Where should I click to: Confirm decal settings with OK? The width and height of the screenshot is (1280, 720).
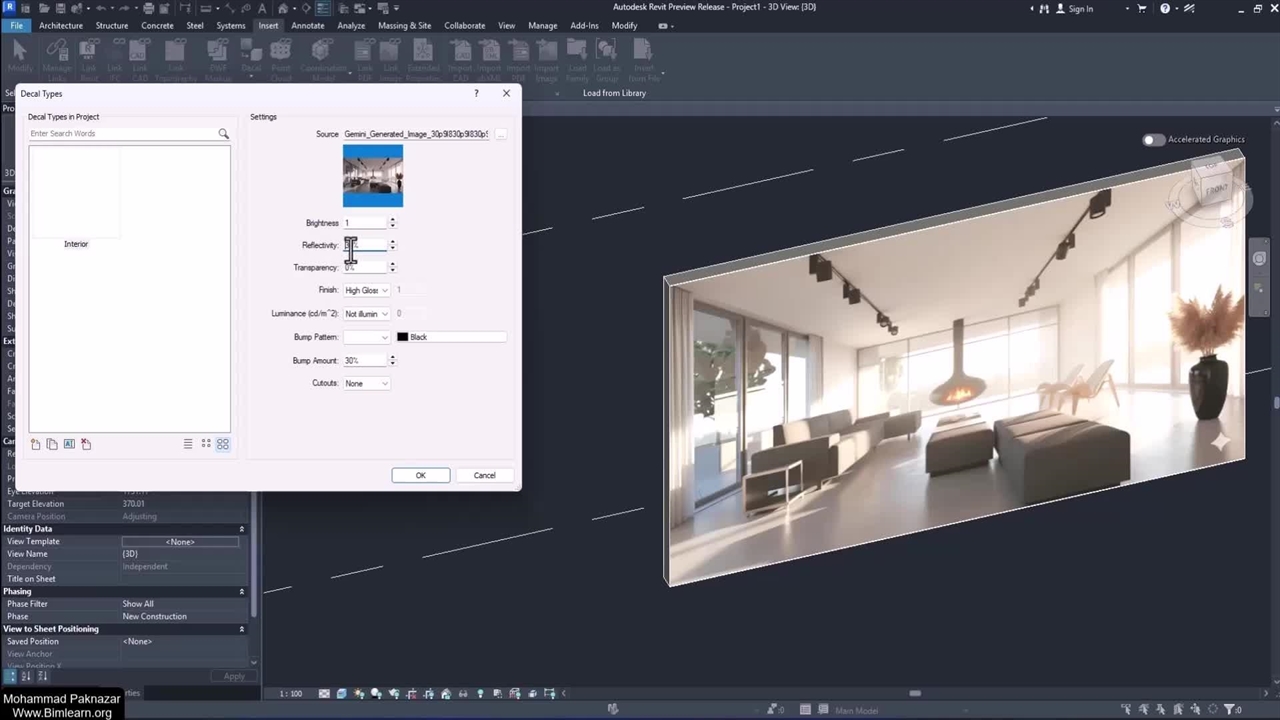[420, 475]
